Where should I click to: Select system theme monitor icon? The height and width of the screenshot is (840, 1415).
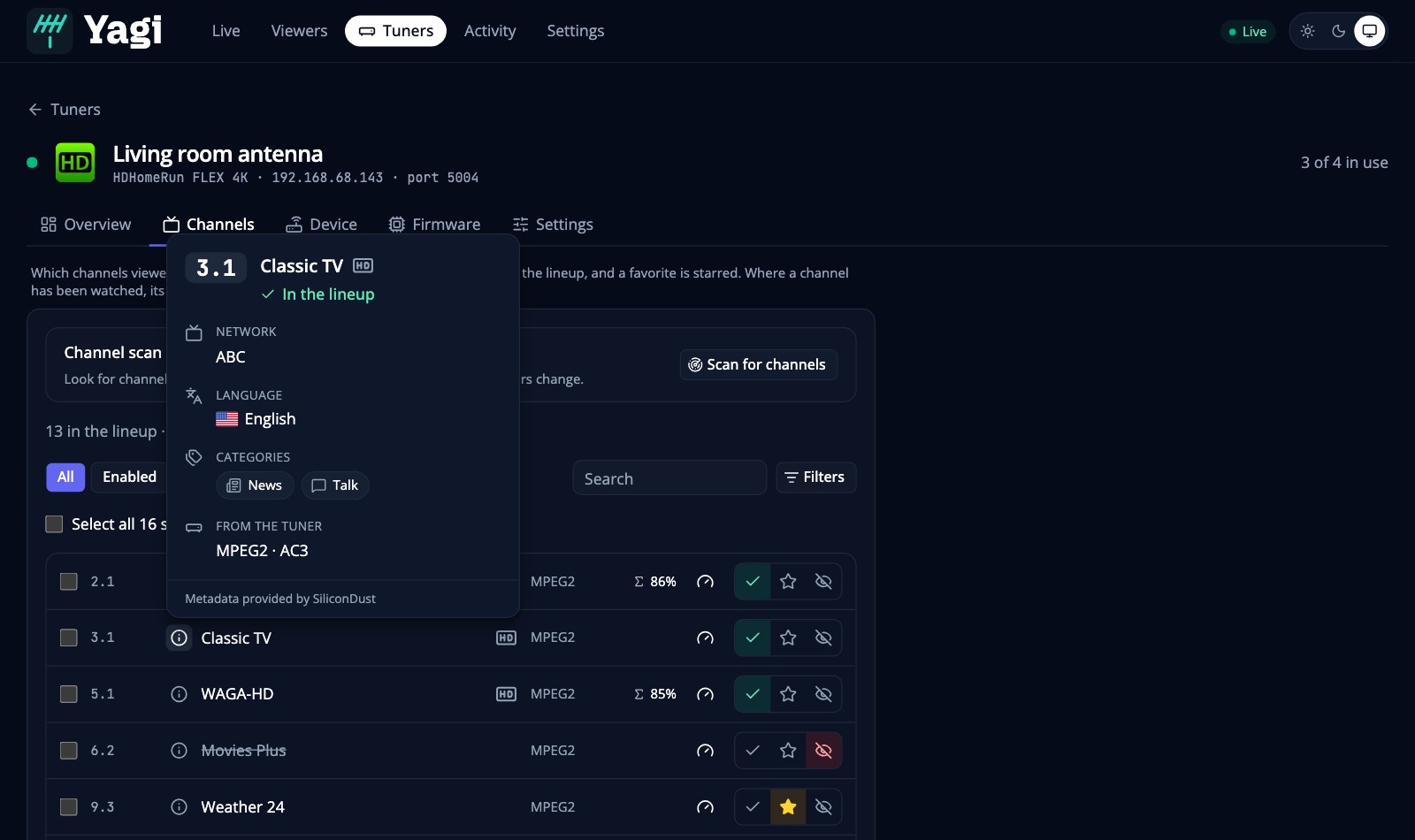(1369, 31)
